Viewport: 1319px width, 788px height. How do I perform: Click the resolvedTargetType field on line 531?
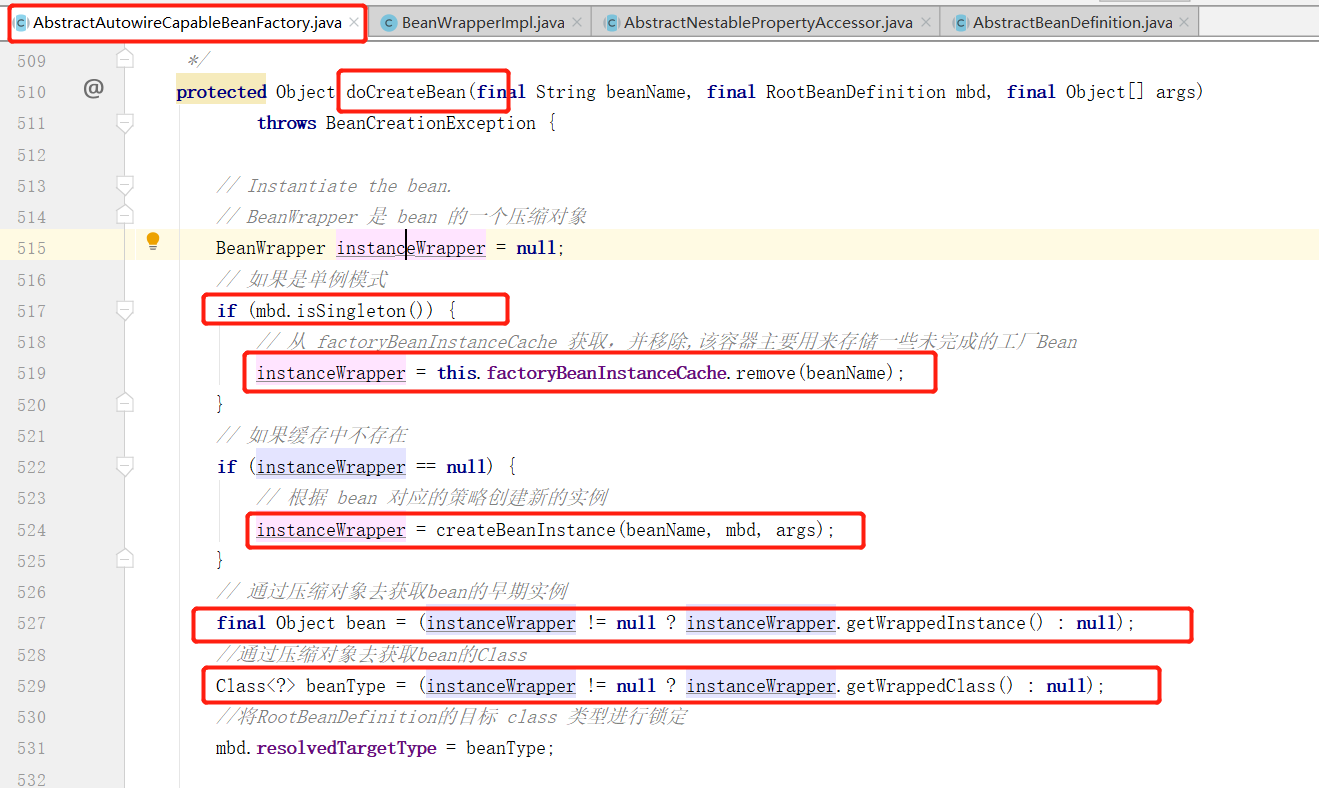coord(346,748)
